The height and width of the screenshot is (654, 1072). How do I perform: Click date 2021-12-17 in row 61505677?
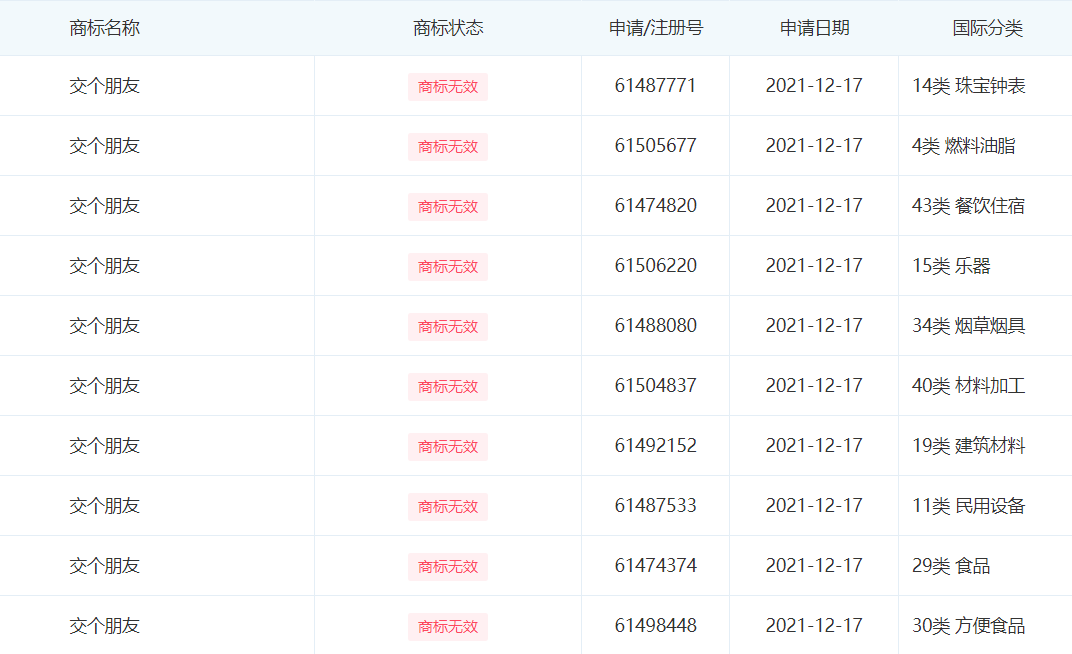pyautogui.click(x=814, y=146)
